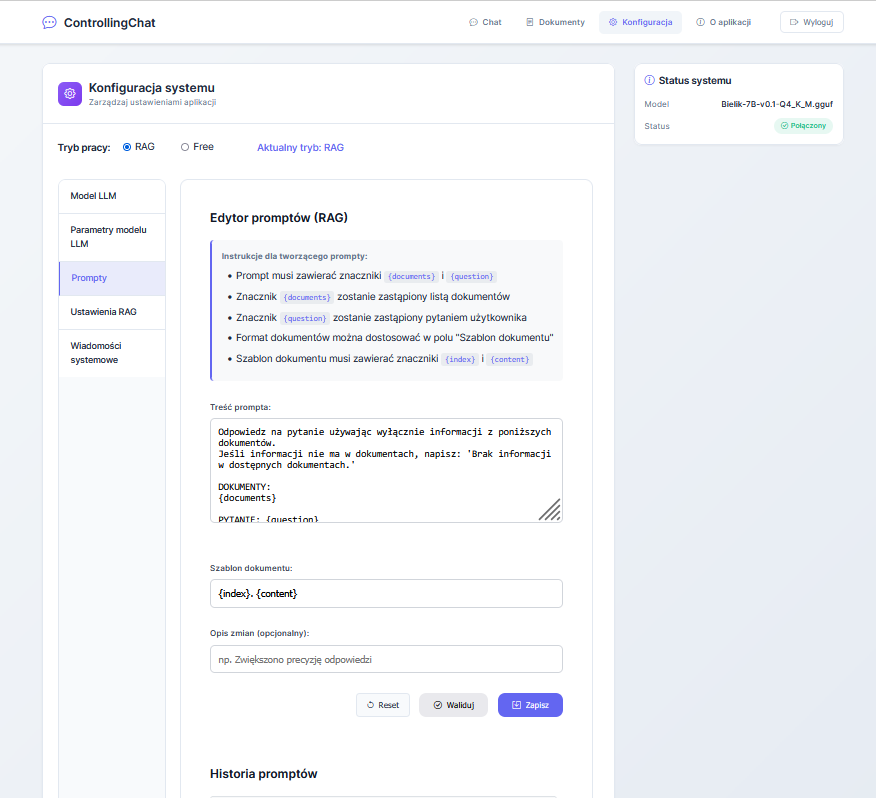876x798 pixels.
Task: Open the O aplikacji page
Action: (723, 22)
